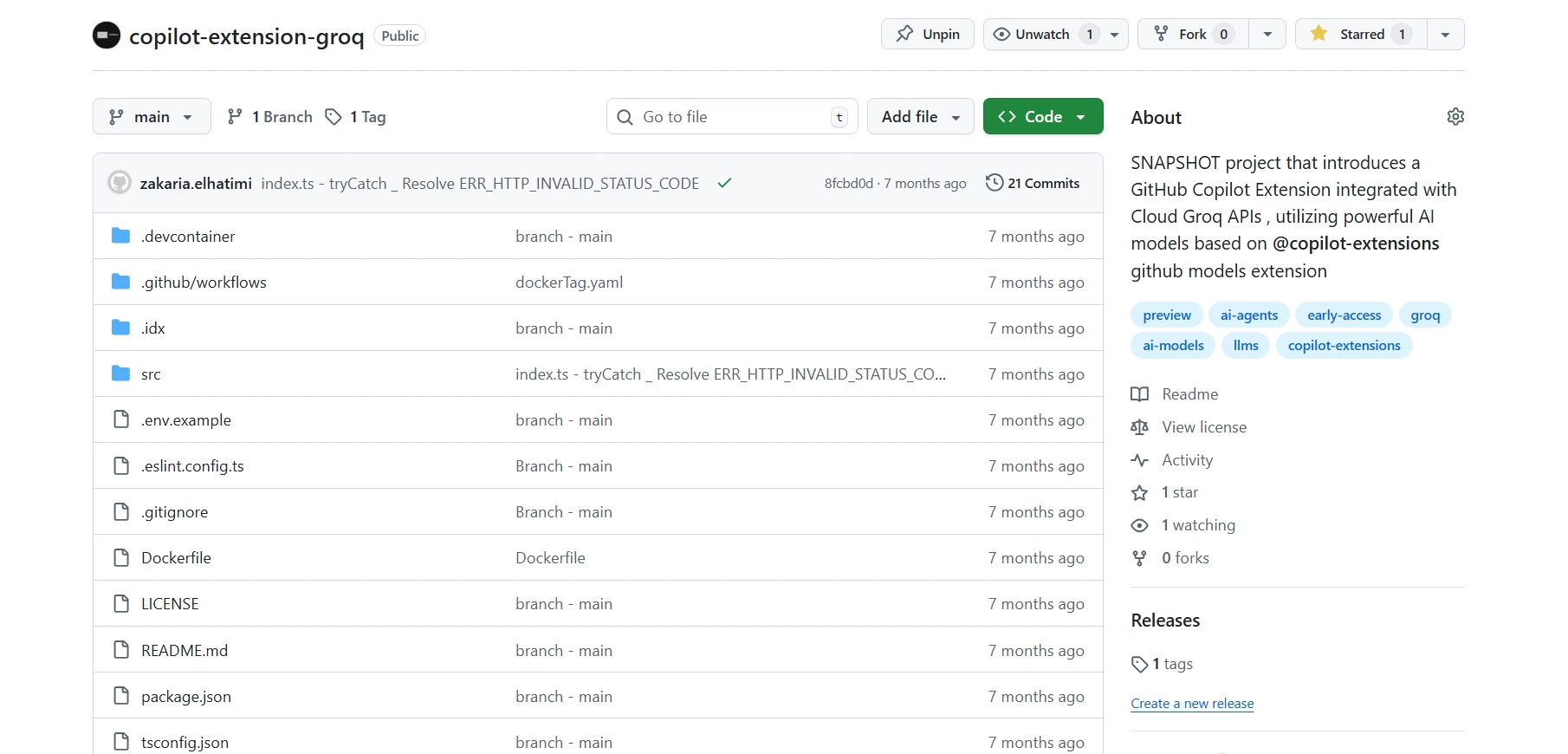The width and height of the screenshot is (1568, 754).
Task: Select the early-access topic tag
Action: tap(1344, 315)
